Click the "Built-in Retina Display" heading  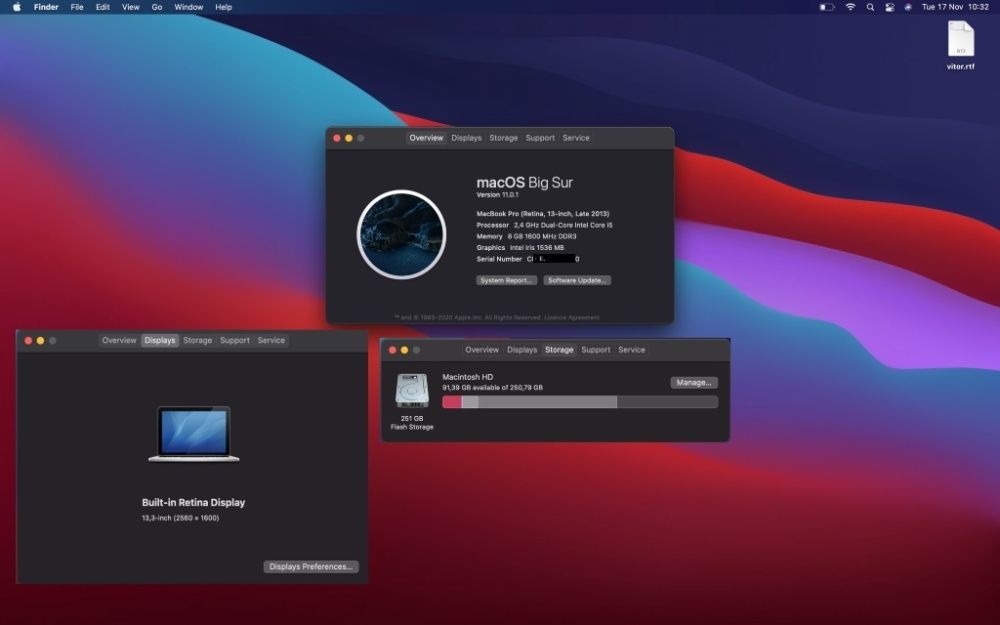pos(193,503)
